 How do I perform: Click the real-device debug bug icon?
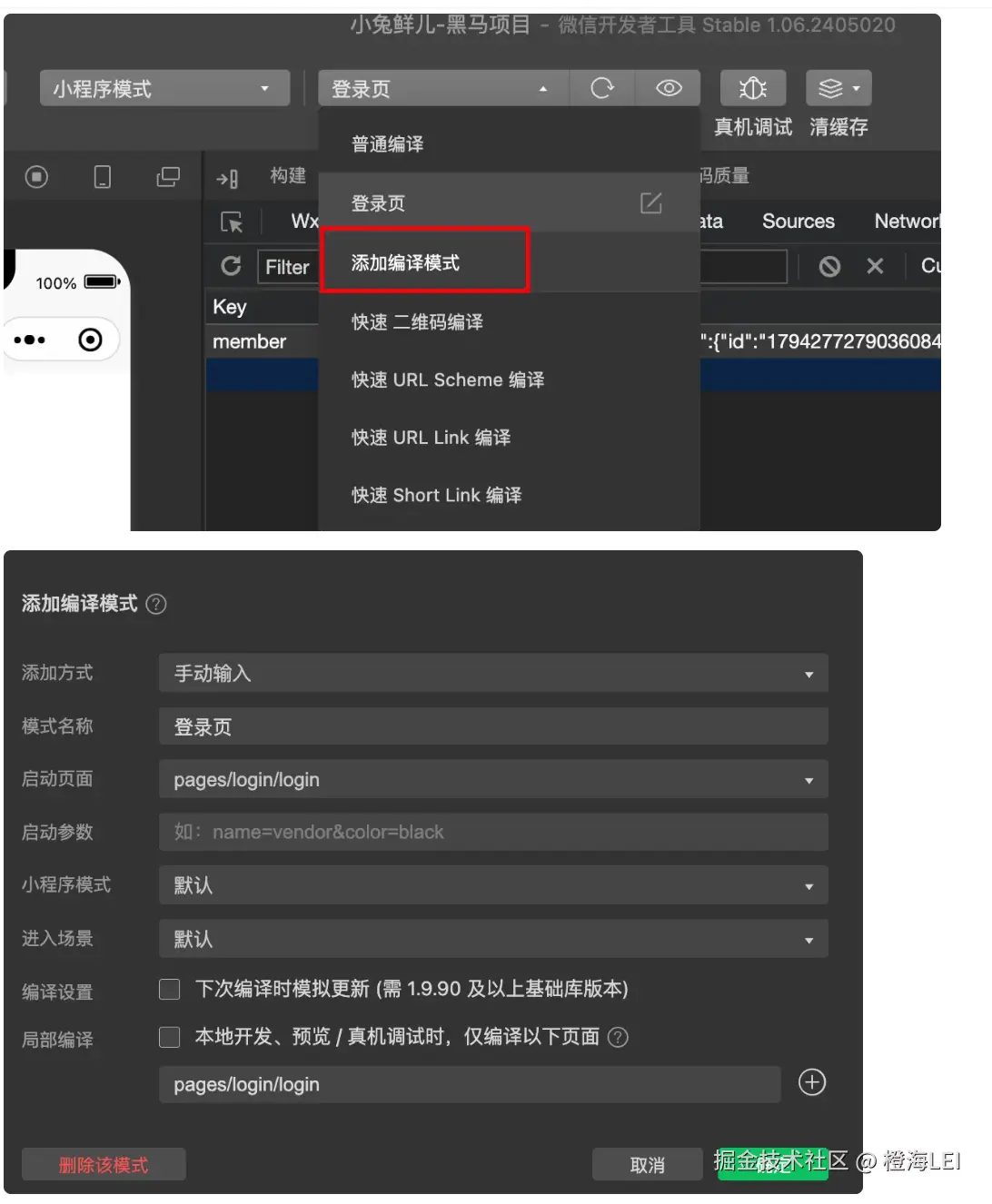(752, 88)
